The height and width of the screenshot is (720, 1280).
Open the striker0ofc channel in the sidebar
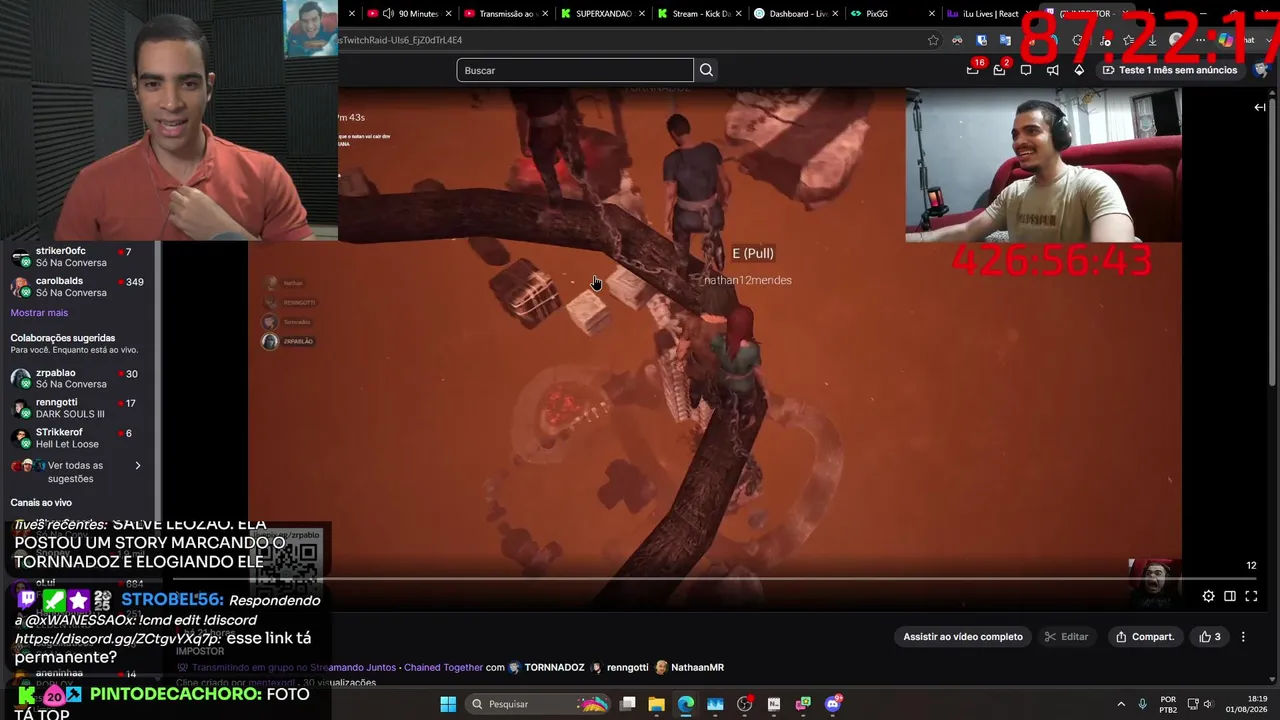coord(76,257)
